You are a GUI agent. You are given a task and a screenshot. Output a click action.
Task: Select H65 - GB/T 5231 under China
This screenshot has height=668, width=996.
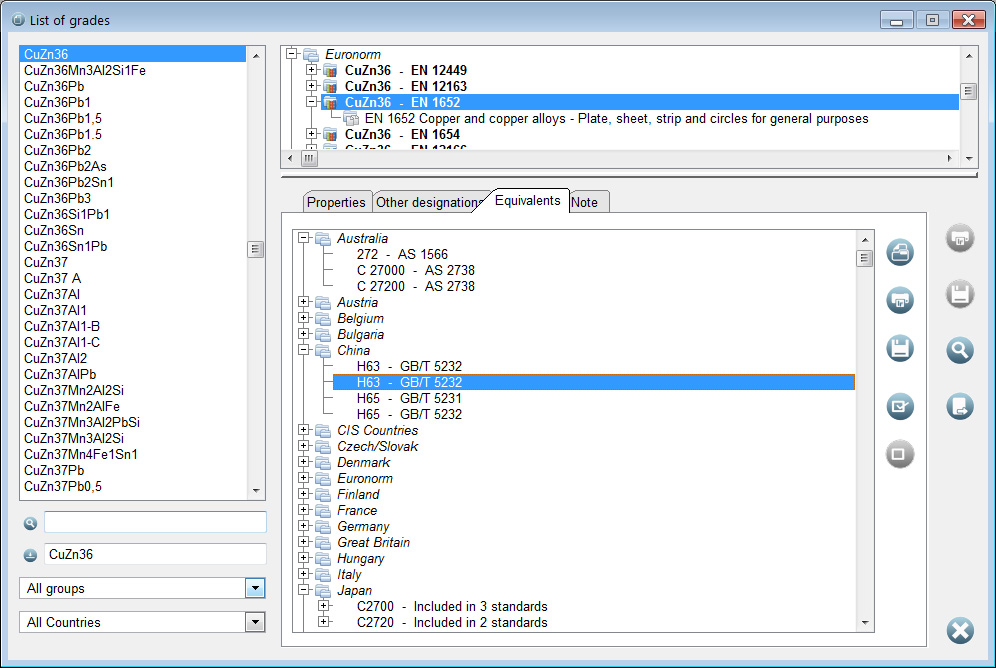coord(409,398)
